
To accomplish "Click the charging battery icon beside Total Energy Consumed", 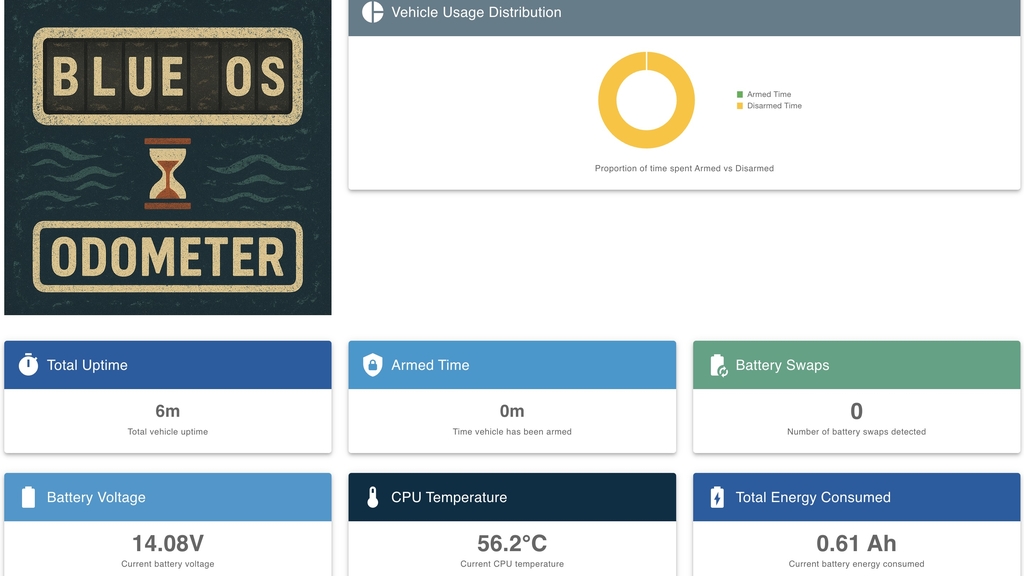I will tap(717, 497).
